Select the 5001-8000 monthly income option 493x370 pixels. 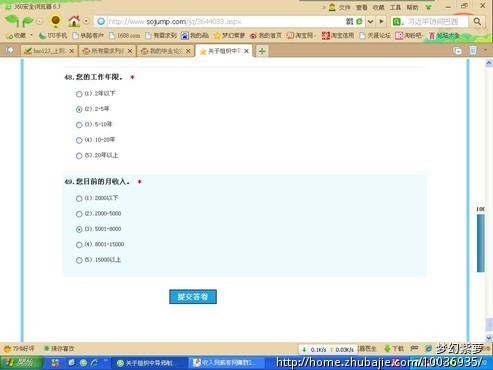(79, 230)
